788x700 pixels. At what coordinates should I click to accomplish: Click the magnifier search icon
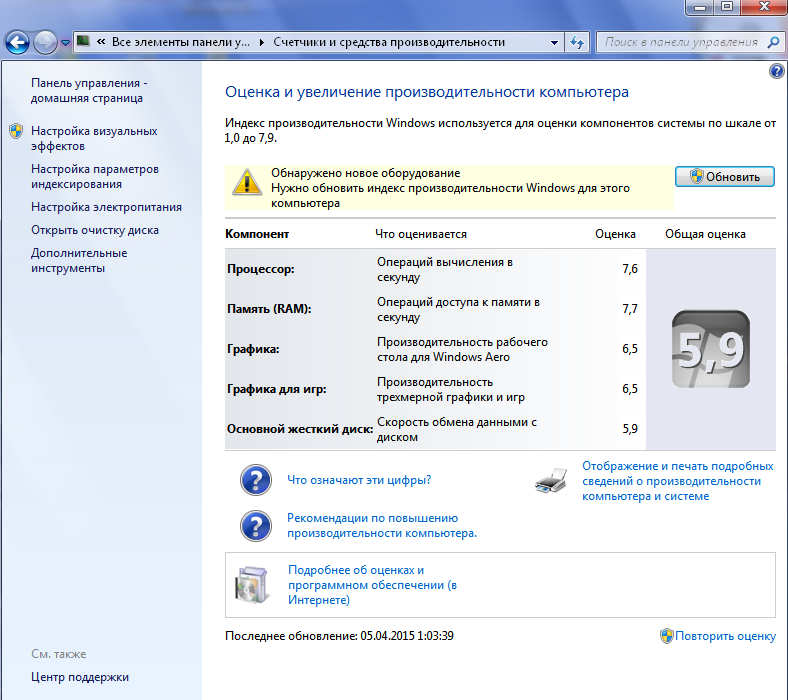coord(774,42)
